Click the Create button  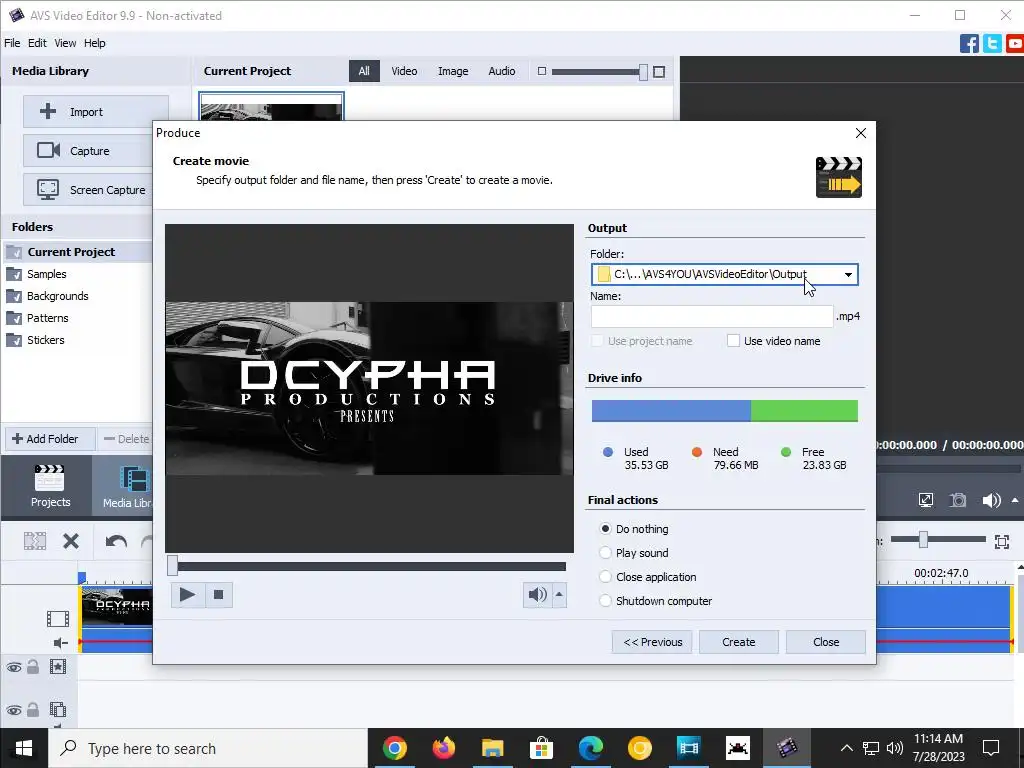pos(739,642)
